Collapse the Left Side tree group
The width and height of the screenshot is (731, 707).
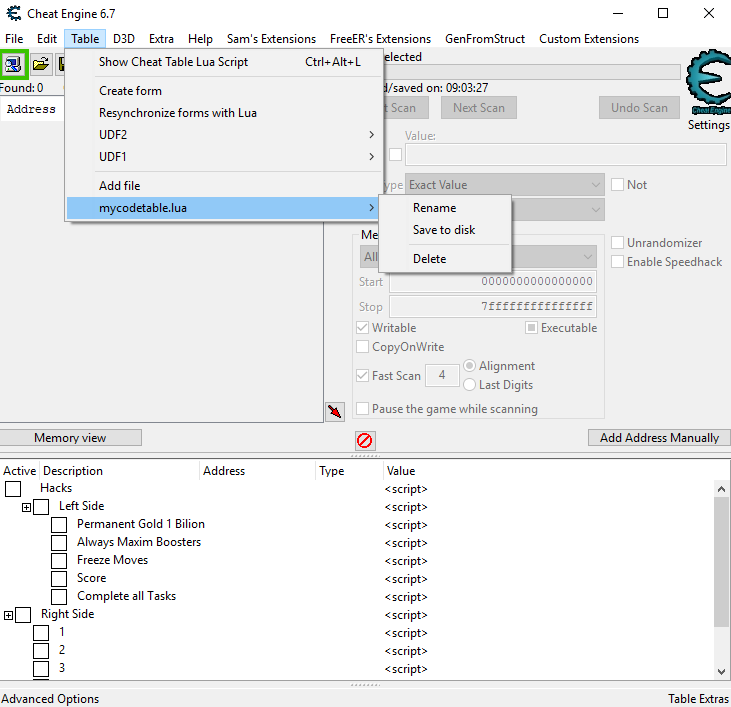click(26, 508)
